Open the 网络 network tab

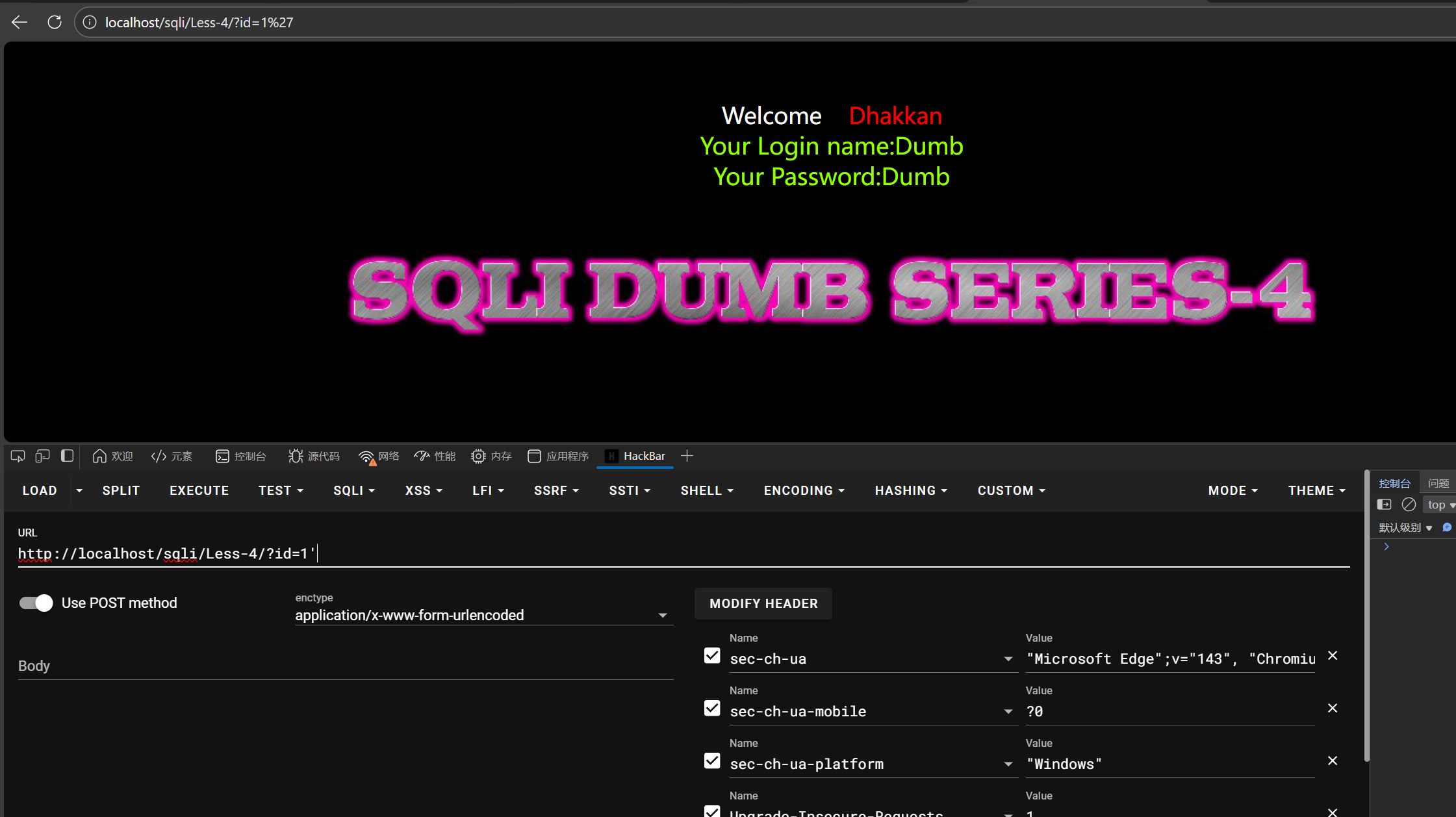(379, 456)
